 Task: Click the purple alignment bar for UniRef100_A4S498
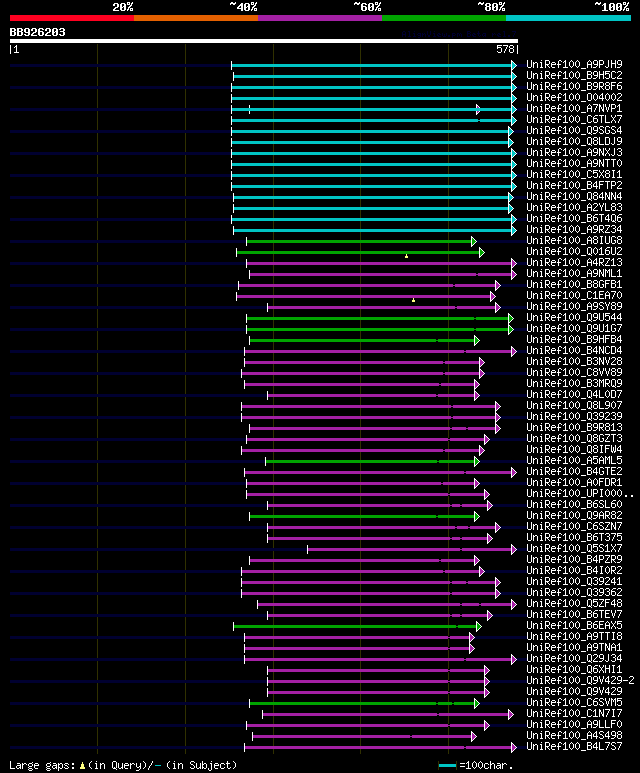point(363,737)
